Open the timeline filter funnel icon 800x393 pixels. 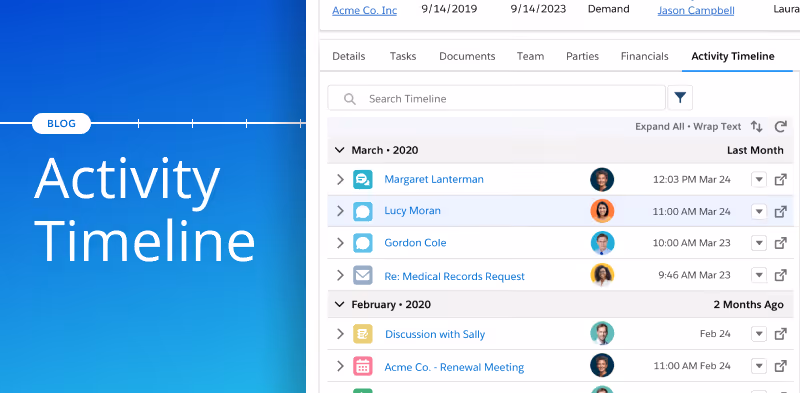(x=680, y=97)
